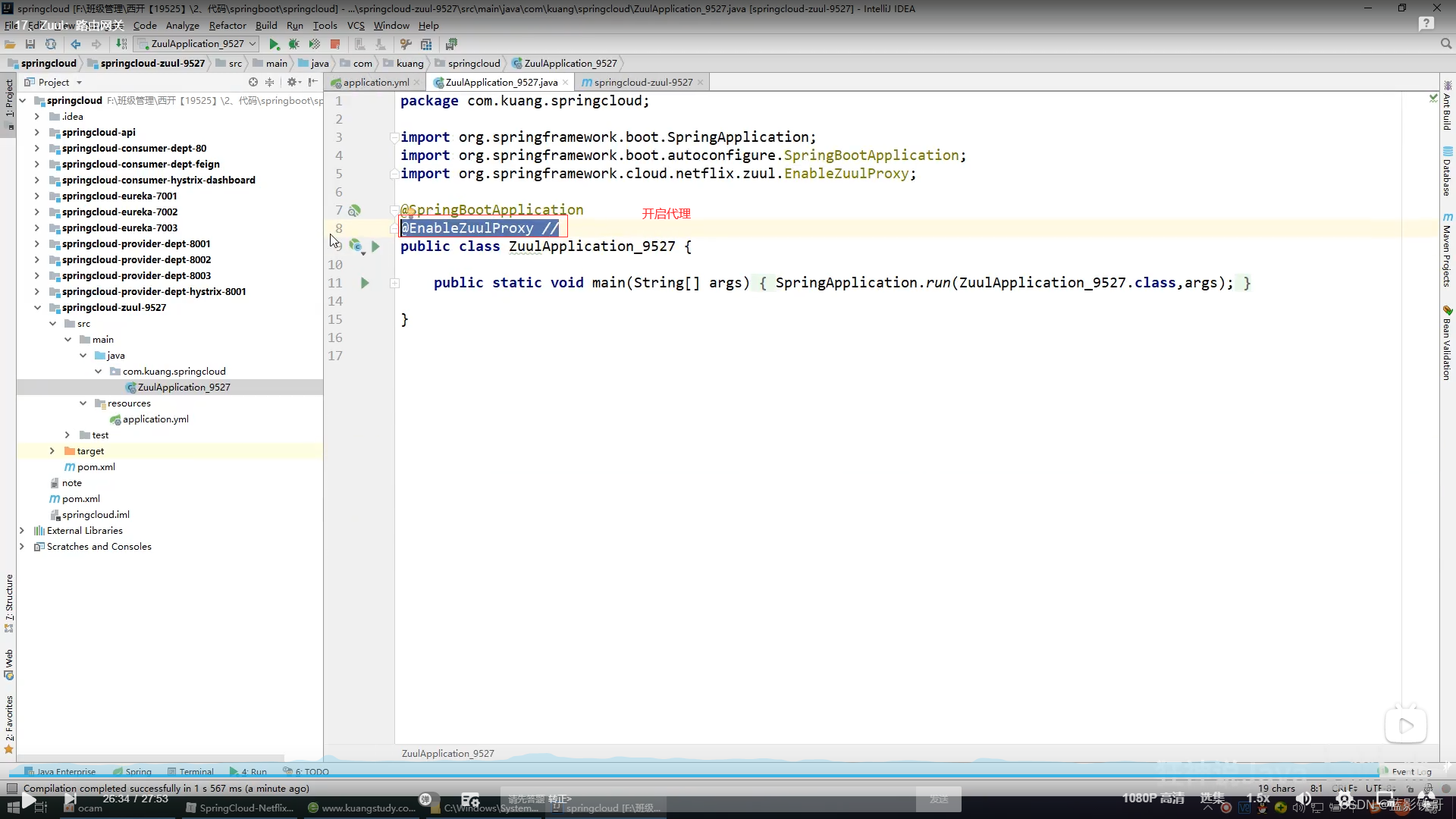Click the Search Everywhere magnifier icon
Screen dimensions: 1456x819
tap(1446, 44)
